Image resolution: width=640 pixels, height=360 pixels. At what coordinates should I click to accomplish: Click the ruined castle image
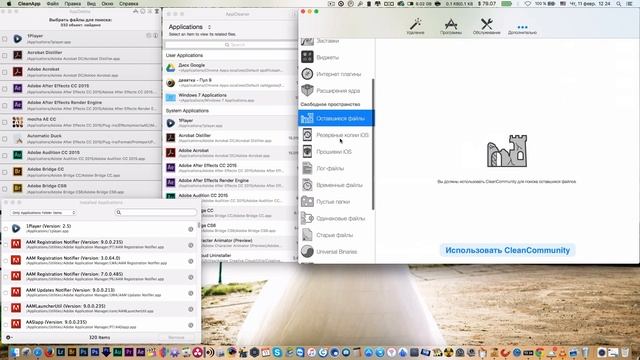507,151
